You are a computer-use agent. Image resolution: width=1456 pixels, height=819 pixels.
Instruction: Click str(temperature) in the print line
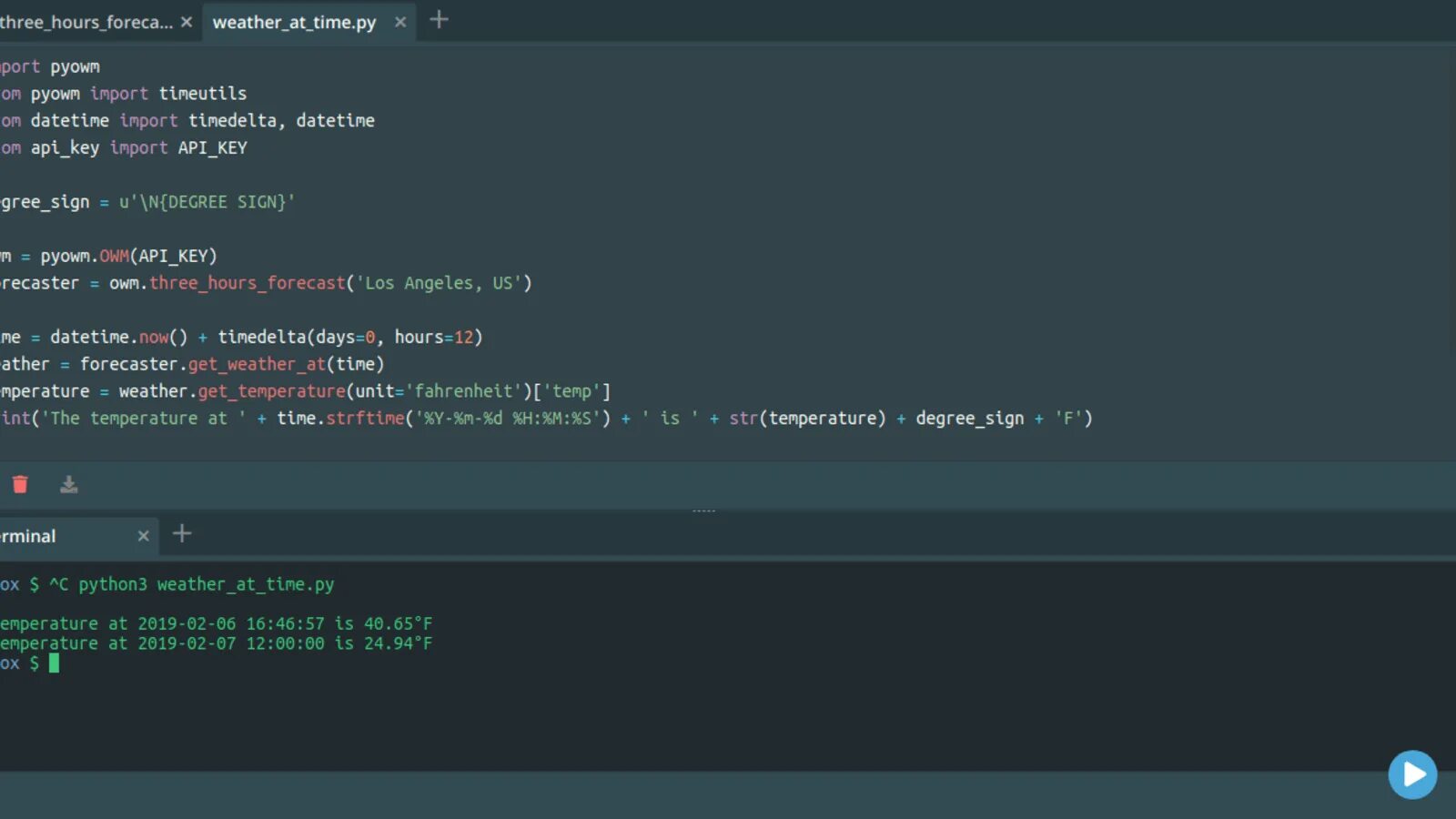pos(807,419)
